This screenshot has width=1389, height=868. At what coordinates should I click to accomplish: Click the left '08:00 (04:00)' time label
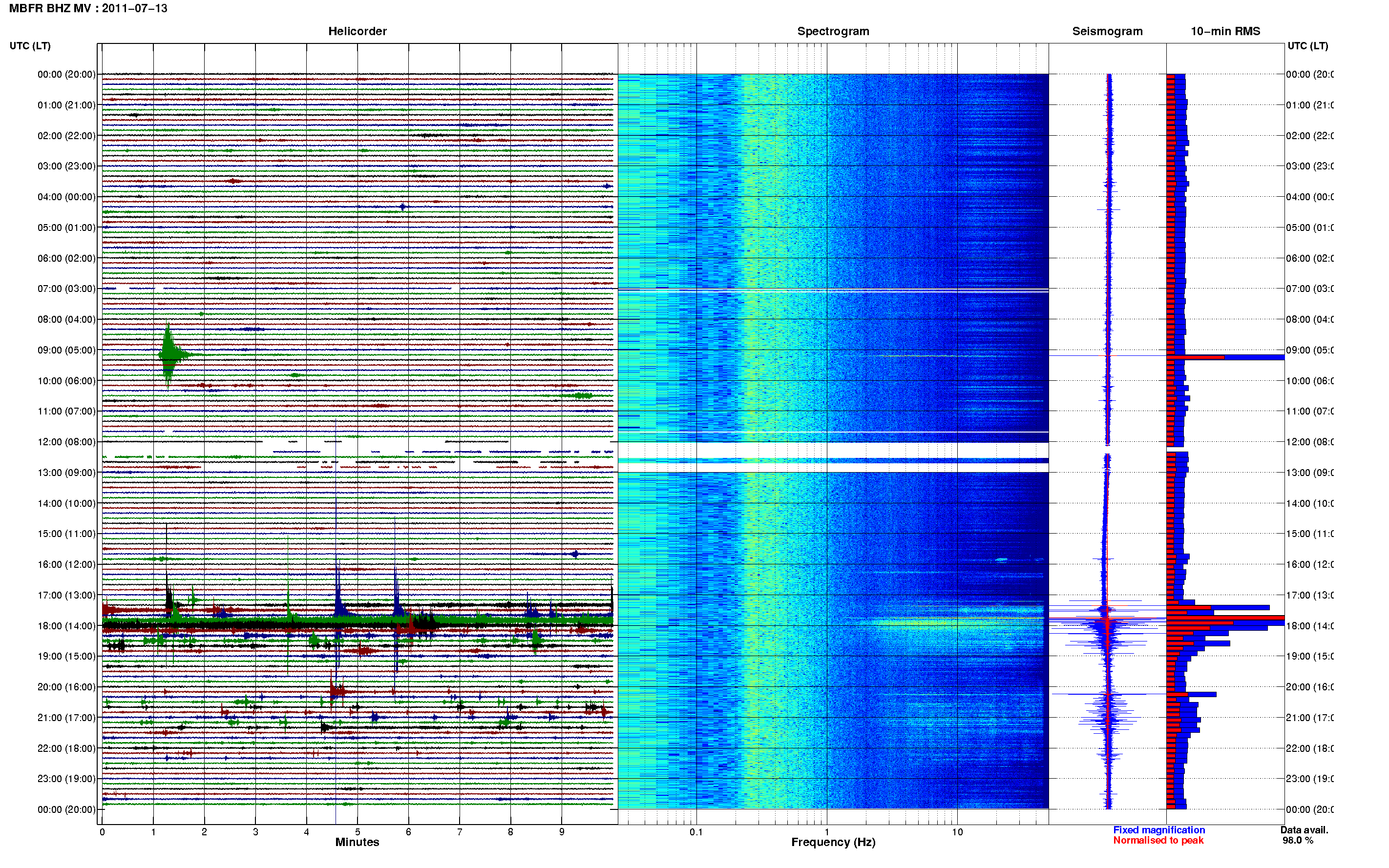tap(66, 319)
